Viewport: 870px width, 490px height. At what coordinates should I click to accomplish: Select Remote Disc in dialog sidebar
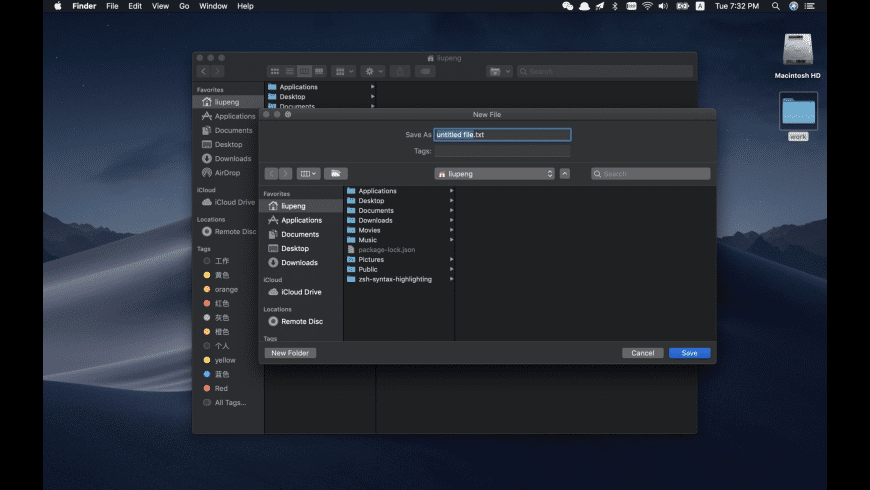coord(301,321)
